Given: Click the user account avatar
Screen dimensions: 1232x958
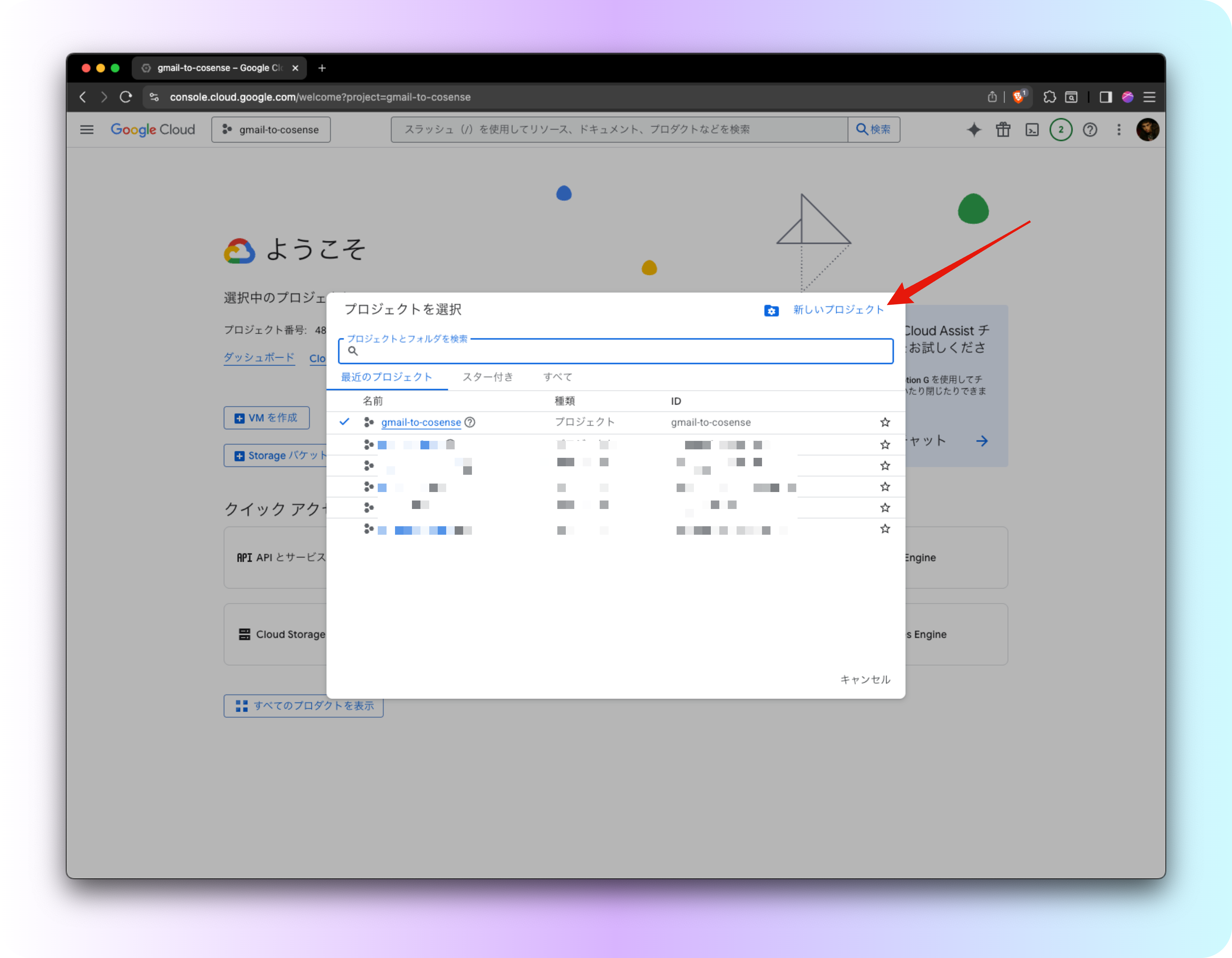Looking at the screenshot, I should tap(1147, 130).
